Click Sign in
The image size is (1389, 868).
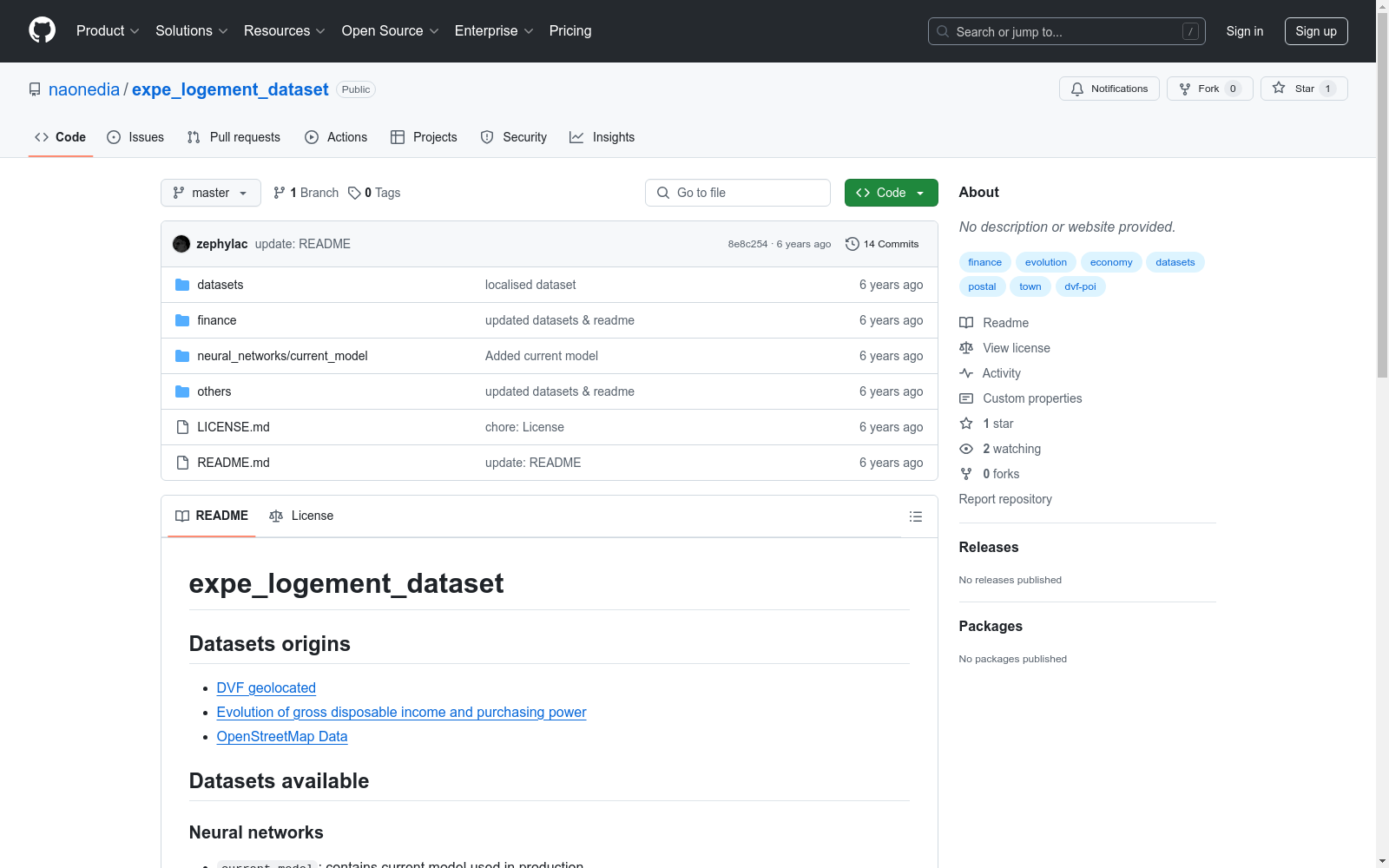[1245, 31]
